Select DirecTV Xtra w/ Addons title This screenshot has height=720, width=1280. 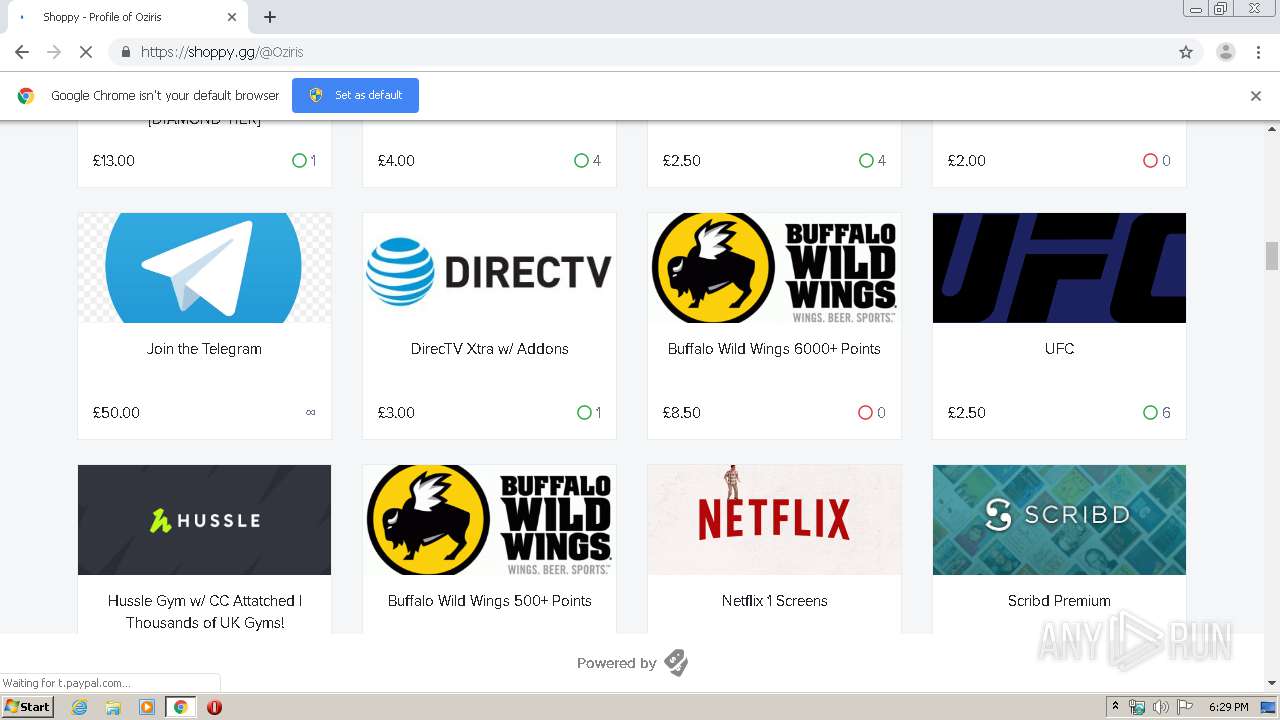click(489, 349)
